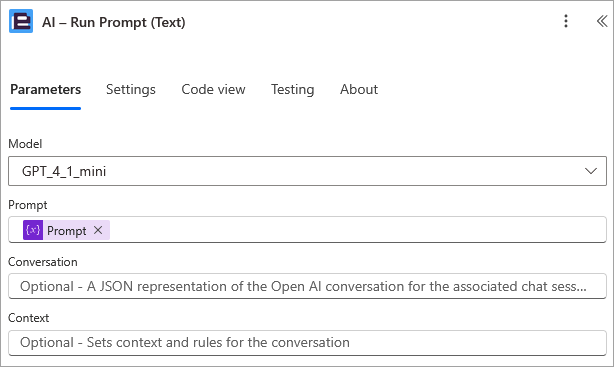Show the About tab
The width and height of the screenshot is (614, 367).
[359, 89]
